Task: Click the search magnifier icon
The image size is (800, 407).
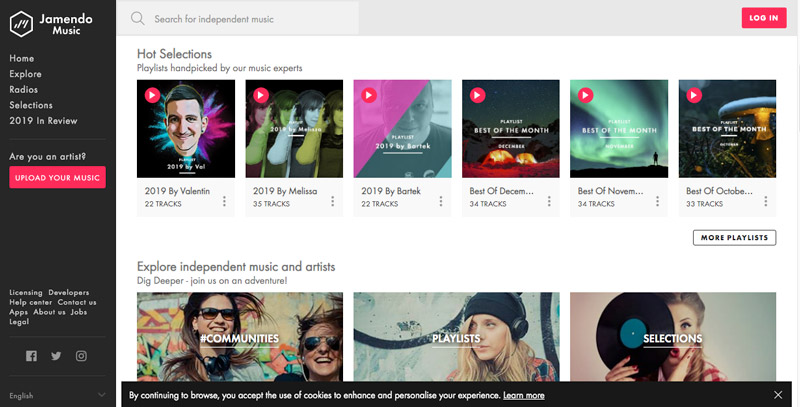Action: click(x=137, y=18)
